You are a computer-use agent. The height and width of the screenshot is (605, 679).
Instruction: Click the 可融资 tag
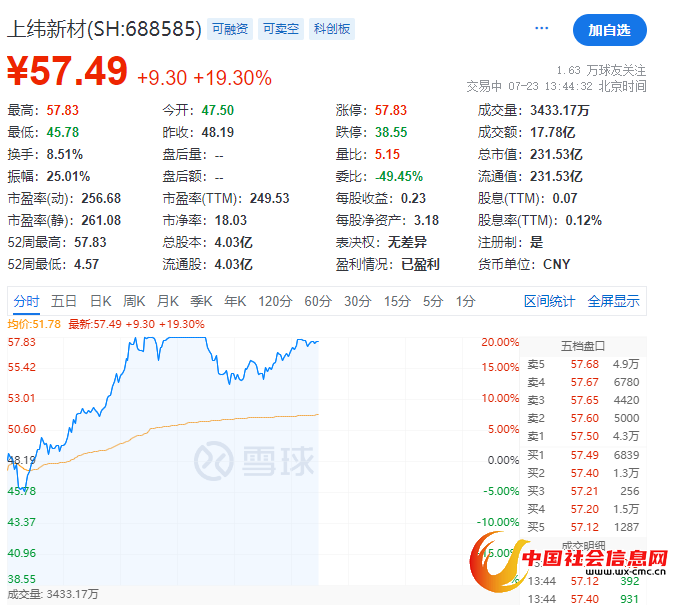(229, 30)
